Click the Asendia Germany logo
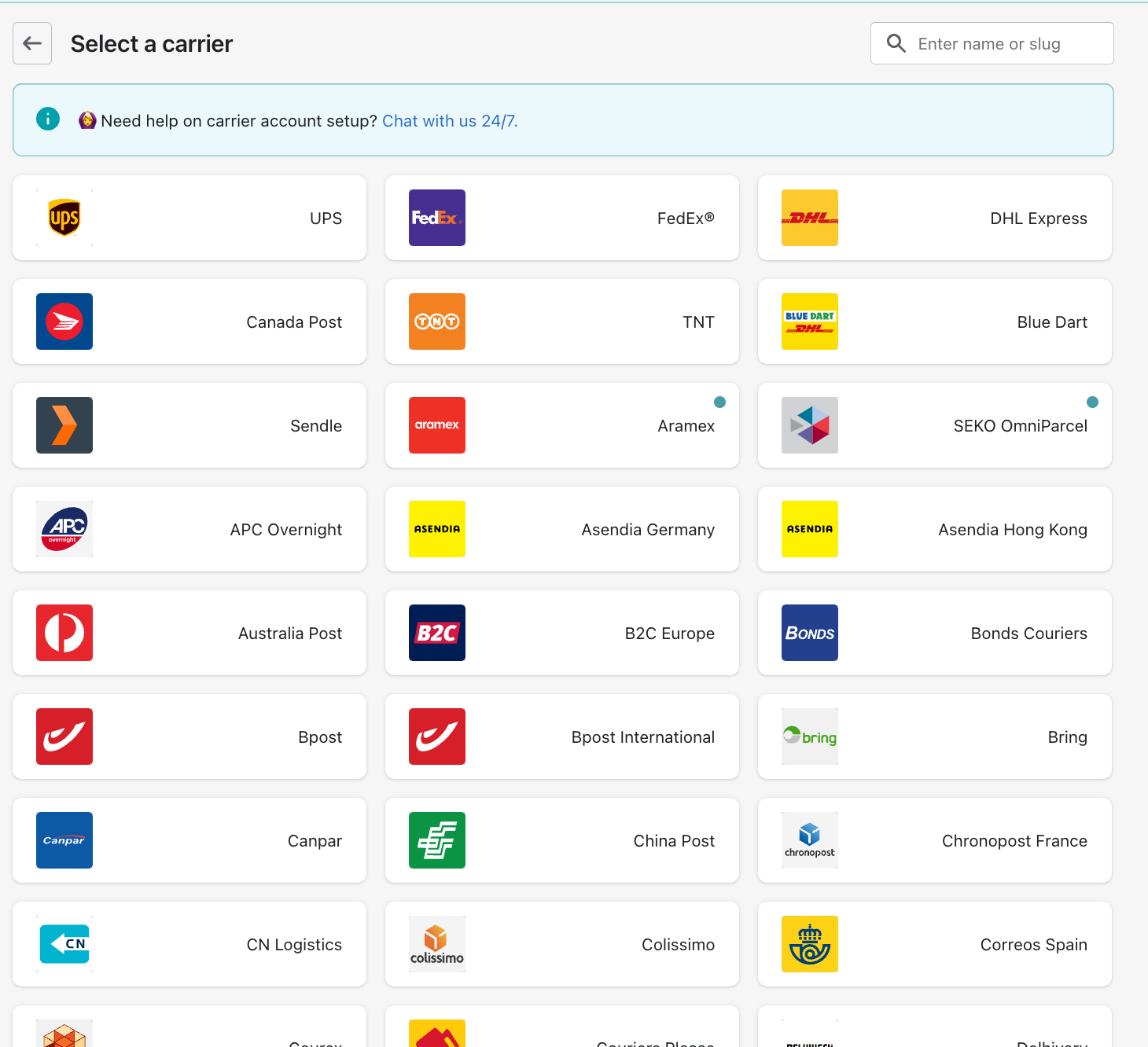The height and width of the screenshot is (1047, 1148). tap(437, 529)
